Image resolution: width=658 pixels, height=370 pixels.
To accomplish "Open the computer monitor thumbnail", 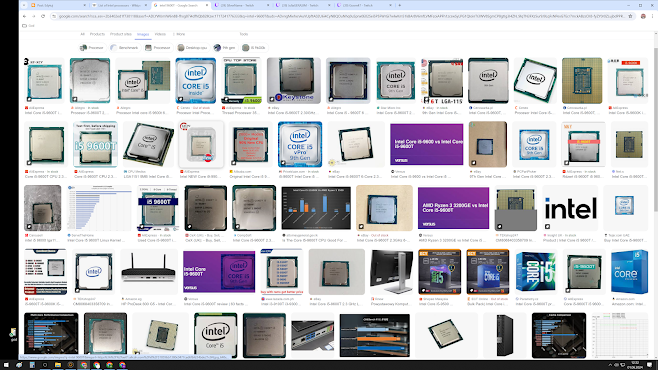I will [x=391, y=272].
